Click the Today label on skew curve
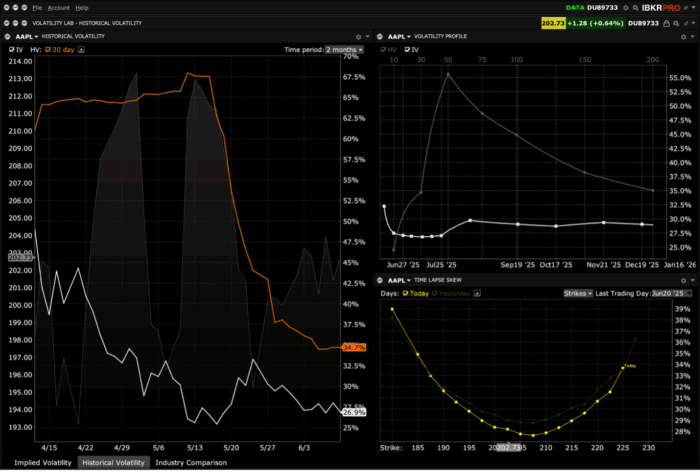This screenshot has height=472, width=700. [630, 366]
